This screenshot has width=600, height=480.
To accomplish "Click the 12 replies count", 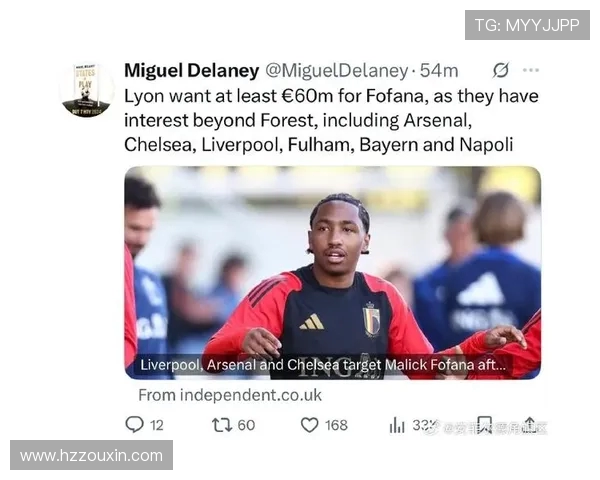I will tap(157, 425).
